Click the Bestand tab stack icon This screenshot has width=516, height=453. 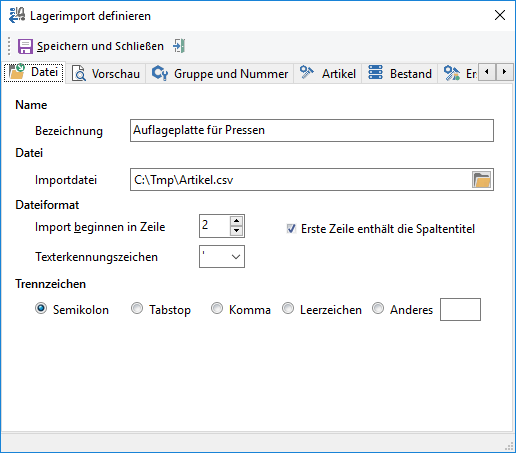click(x=375, y=72)
